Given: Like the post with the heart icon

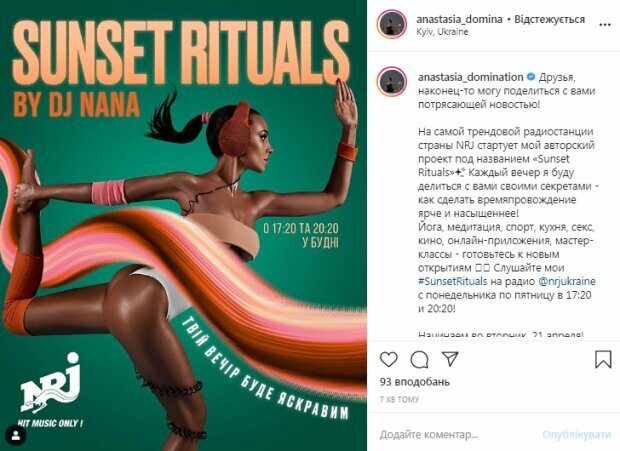Looking at the screenshot, I should (389, 359).
